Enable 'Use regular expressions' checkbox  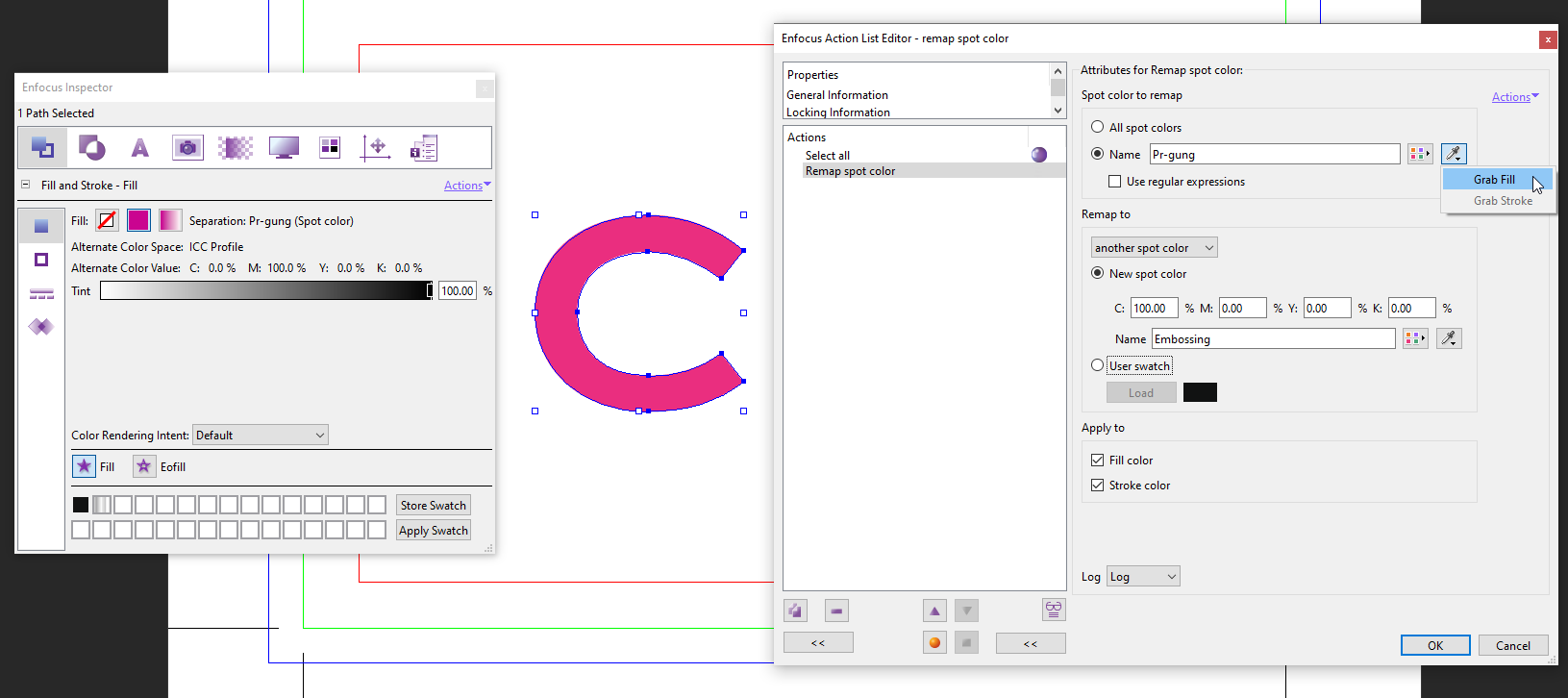pyautogui.click(x=1115, y=182)
